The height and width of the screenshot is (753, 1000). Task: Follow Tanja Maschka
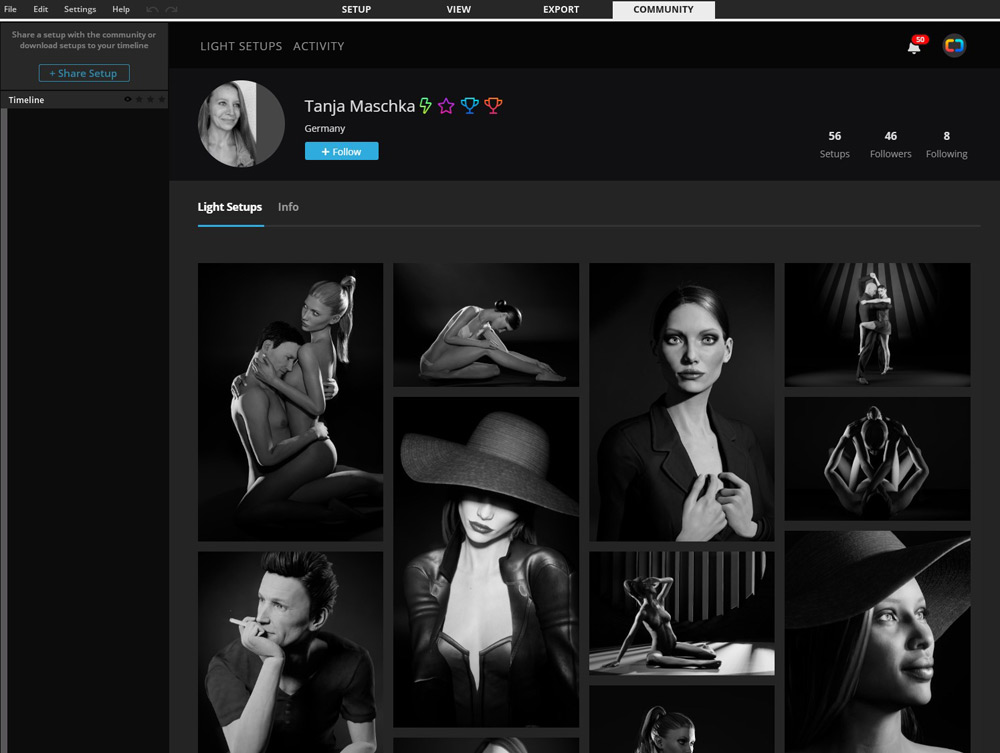(x=341, y=151)
